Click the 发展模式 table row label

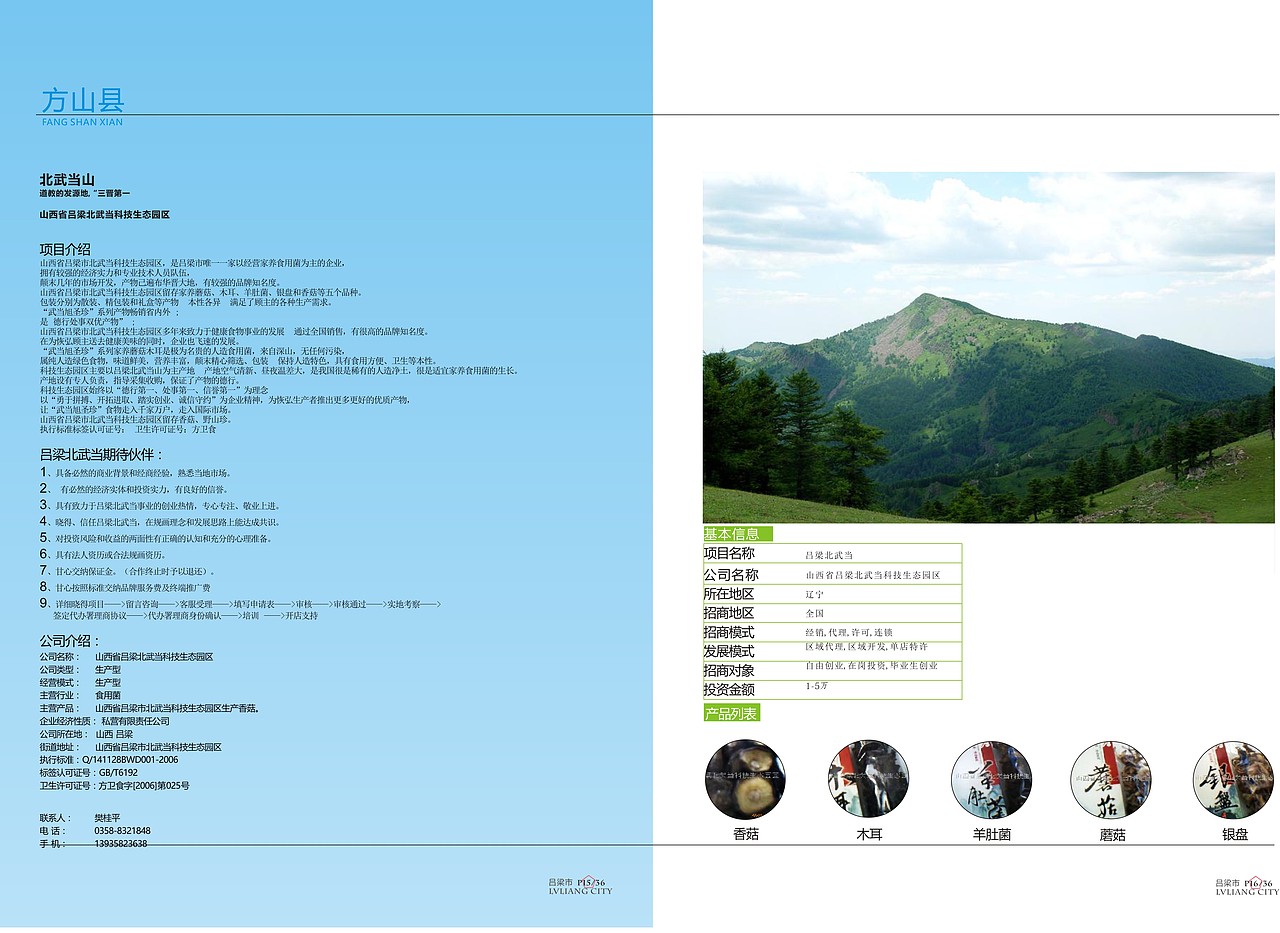[x=729, y=651]
